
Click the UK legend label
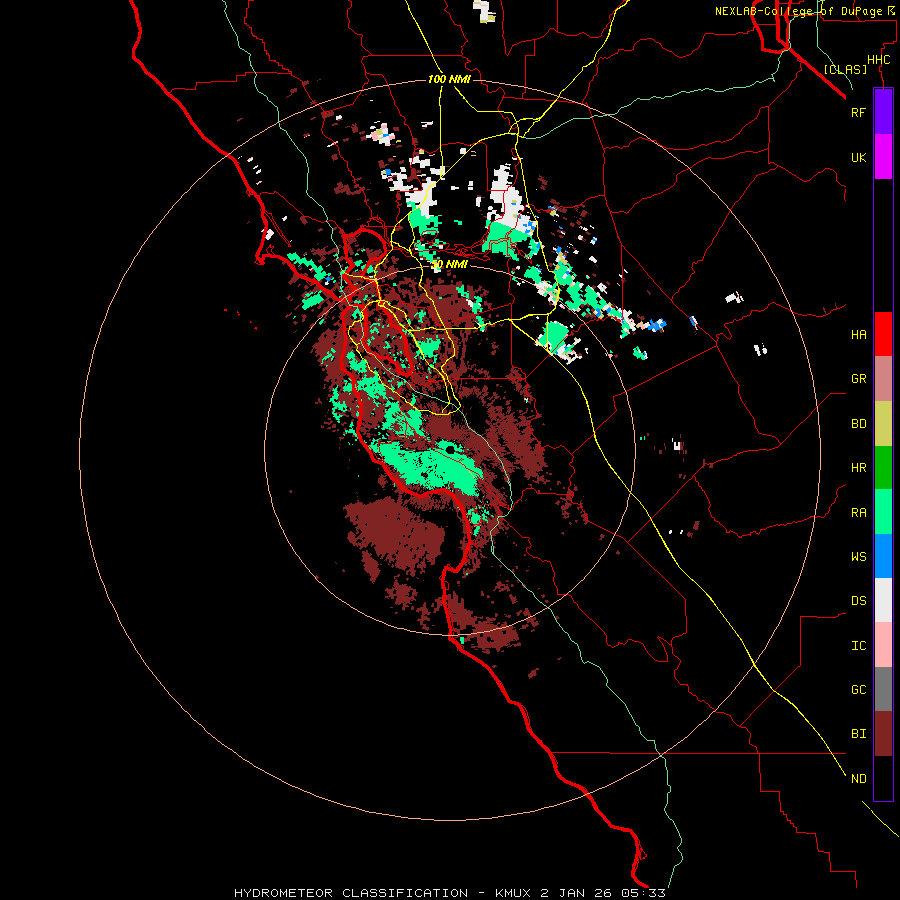point(858,157)
